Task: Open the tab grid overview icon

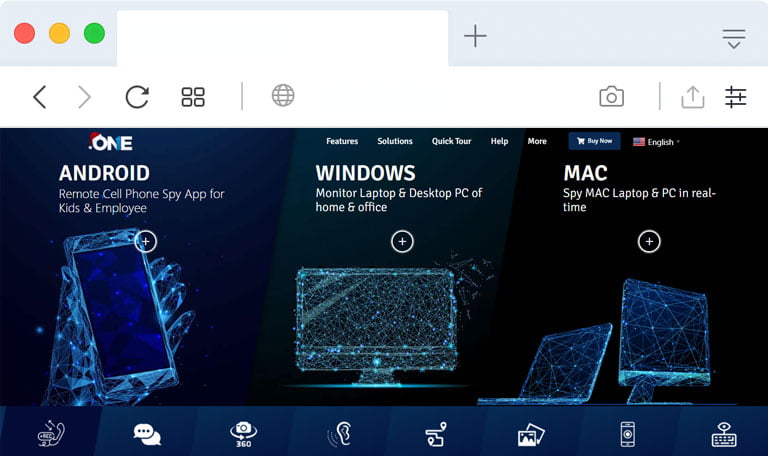Action: [193, 96]
